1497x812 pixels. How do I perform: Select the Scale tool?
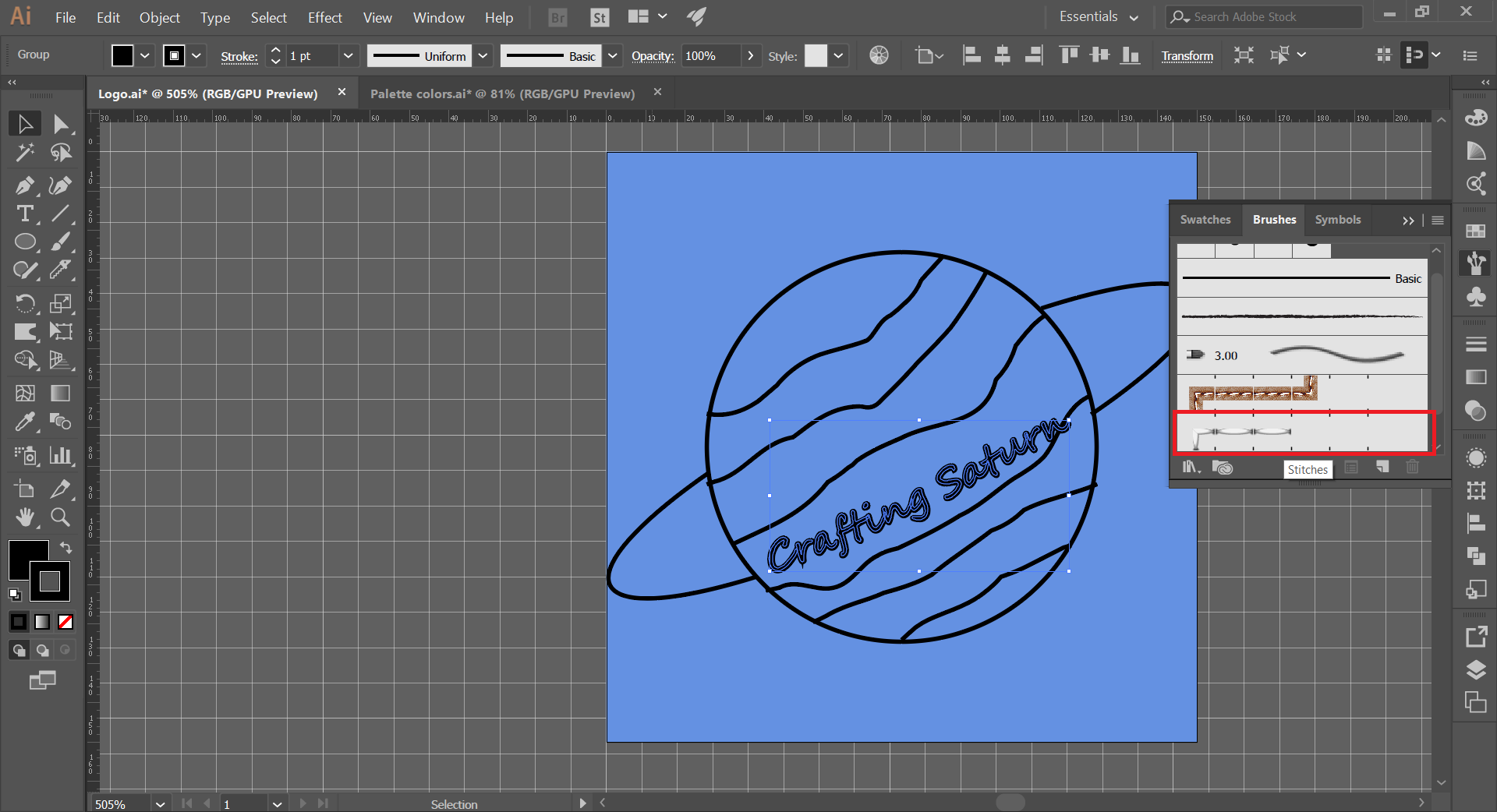pyautogui.click(x=61, y=303)
